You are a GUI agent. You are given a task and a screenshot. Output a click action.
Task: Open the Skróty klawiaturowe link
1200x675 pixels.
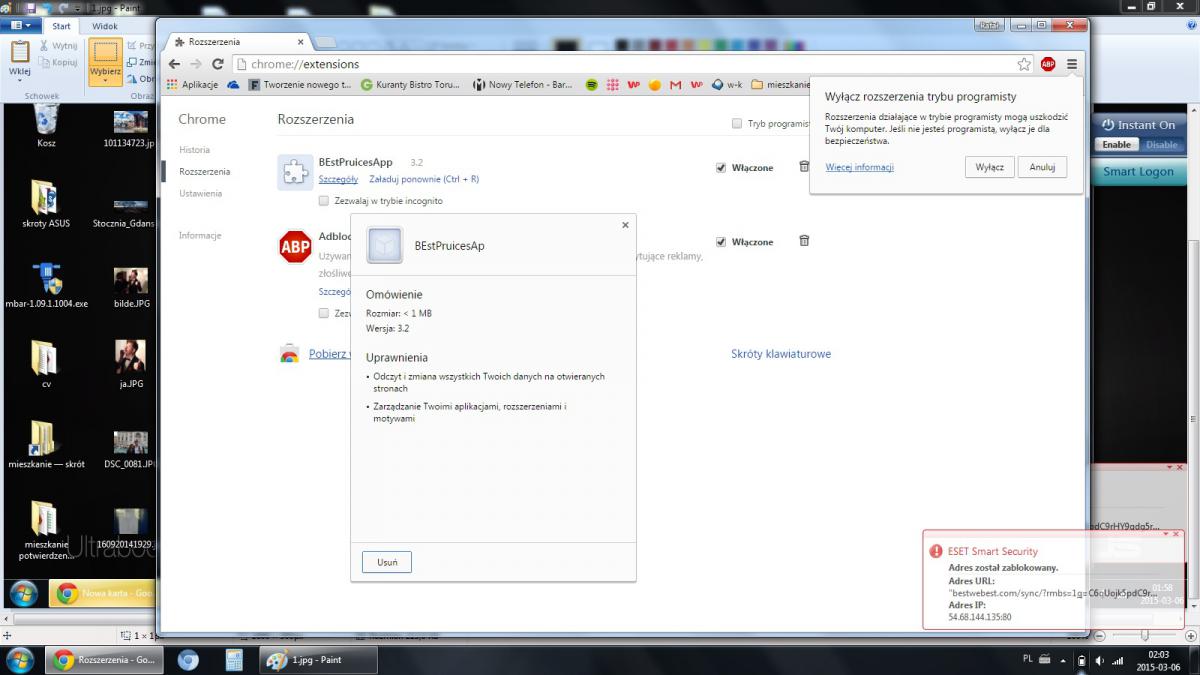[781, 354]
